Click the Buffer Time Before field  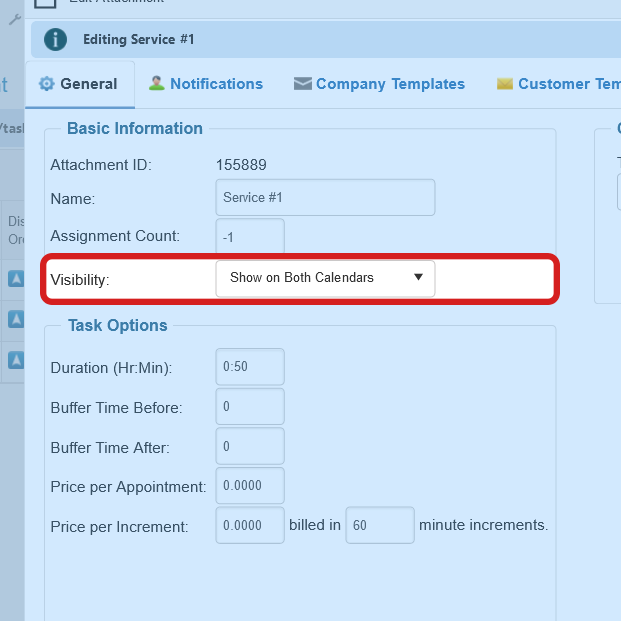pyautogui.click(x=250, y=407)
